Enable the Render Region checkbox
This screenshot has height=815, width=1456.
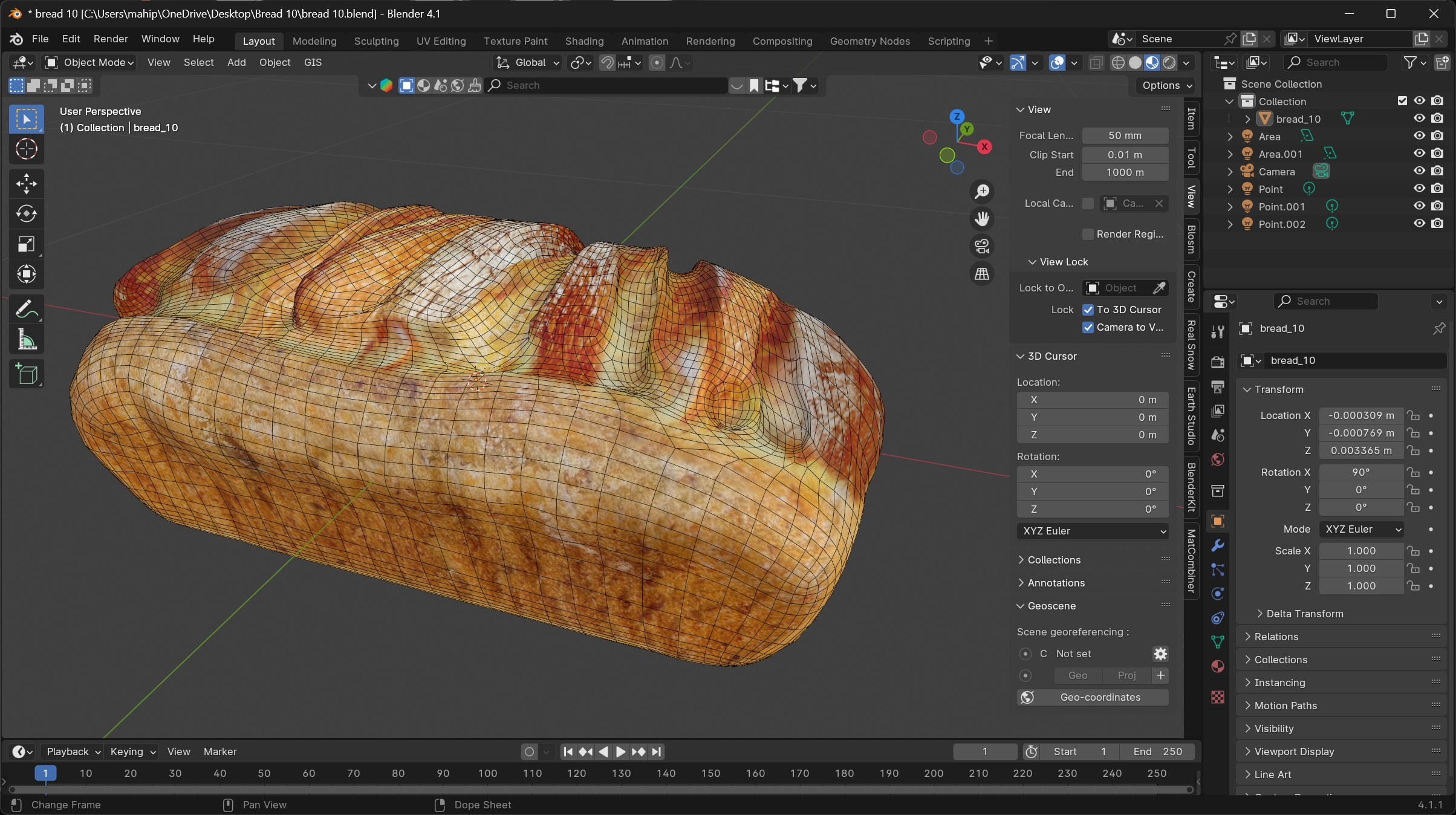[x=1088, y=234]
